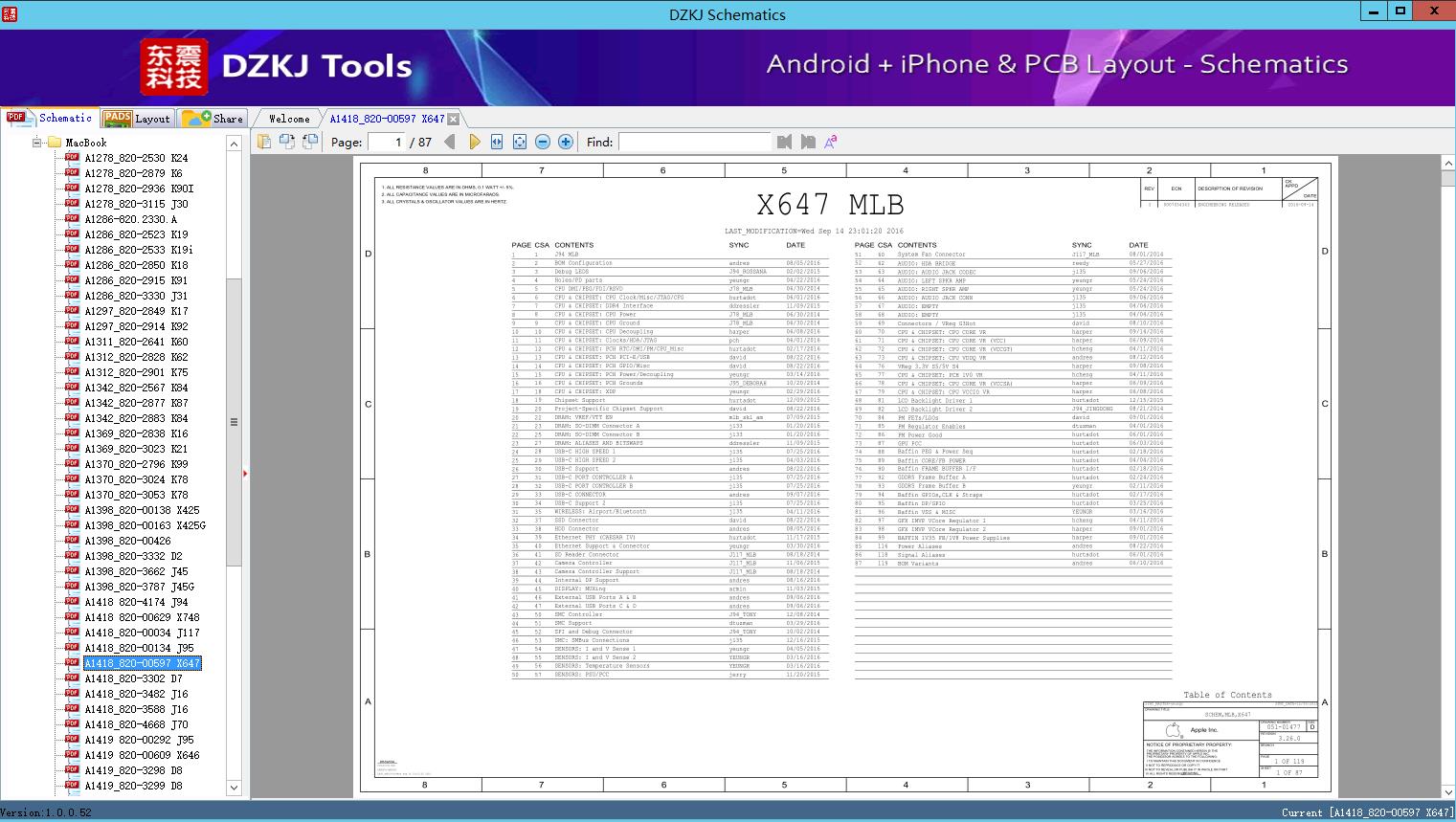The image size is (1456, 822).
Task: Open A1370_820-3024 K78 schematic
Action: pos(136,479)
